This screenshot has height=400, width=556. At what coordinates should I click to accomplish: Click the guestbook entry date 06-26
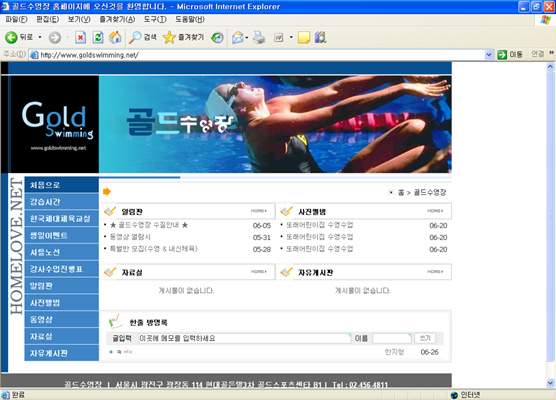[x=429, y=352]
